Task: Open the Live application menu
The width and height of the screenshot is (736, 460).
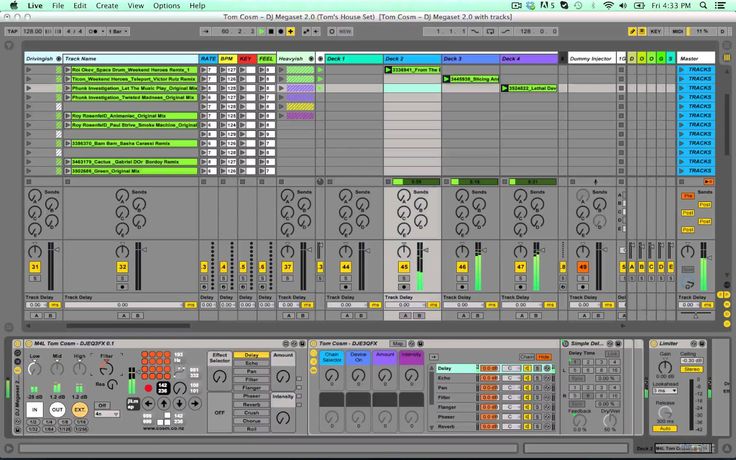Action: 35,6
